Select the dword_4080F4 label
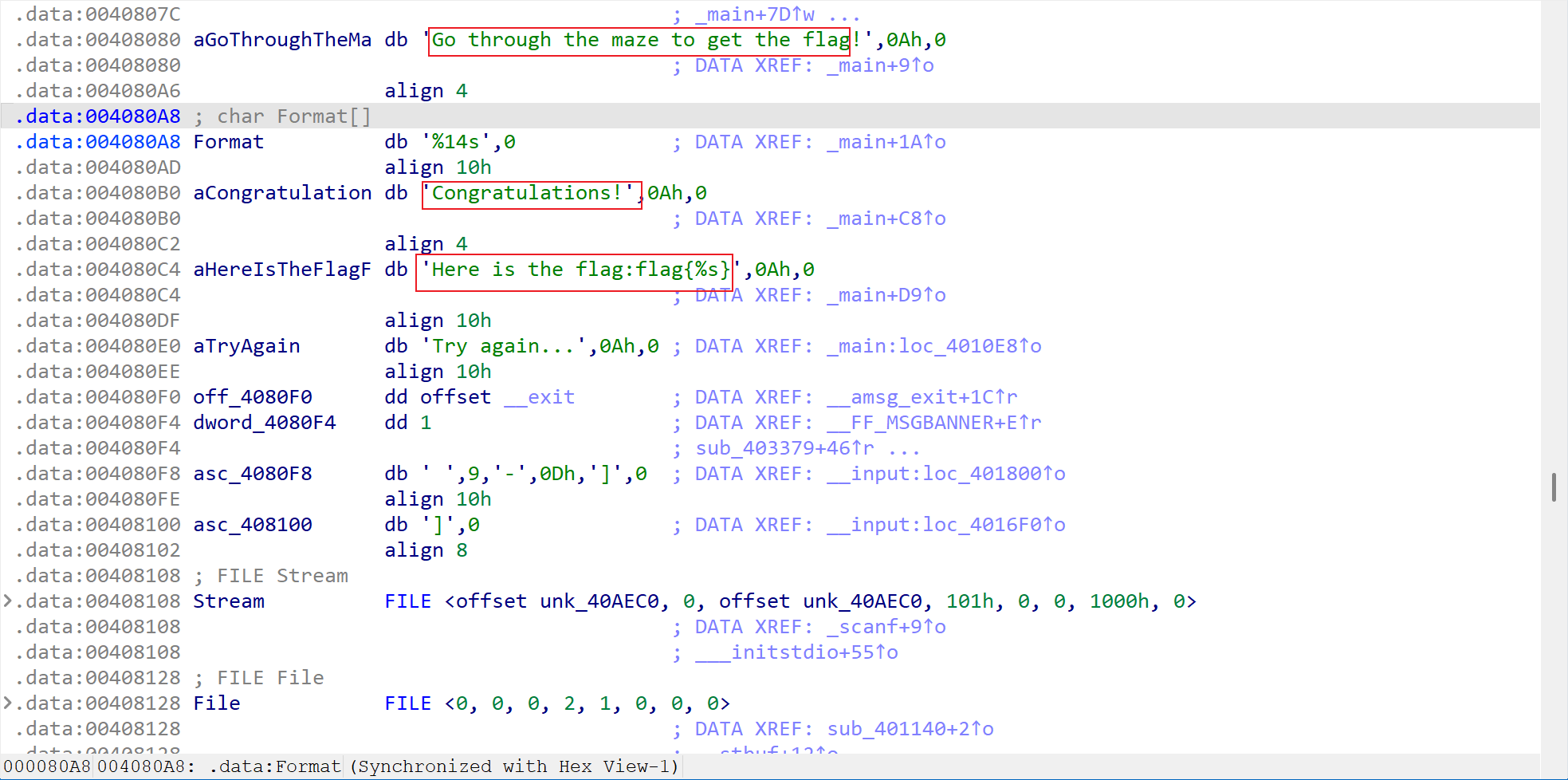The width and height of the screenshot is (1568, 780). [265, 423]
